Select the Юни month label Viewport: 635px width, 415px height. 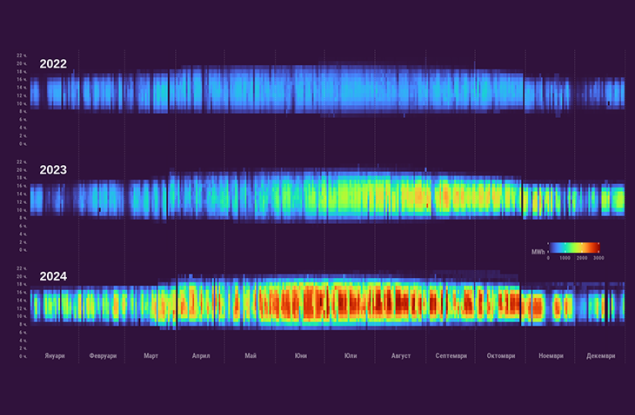300,355
